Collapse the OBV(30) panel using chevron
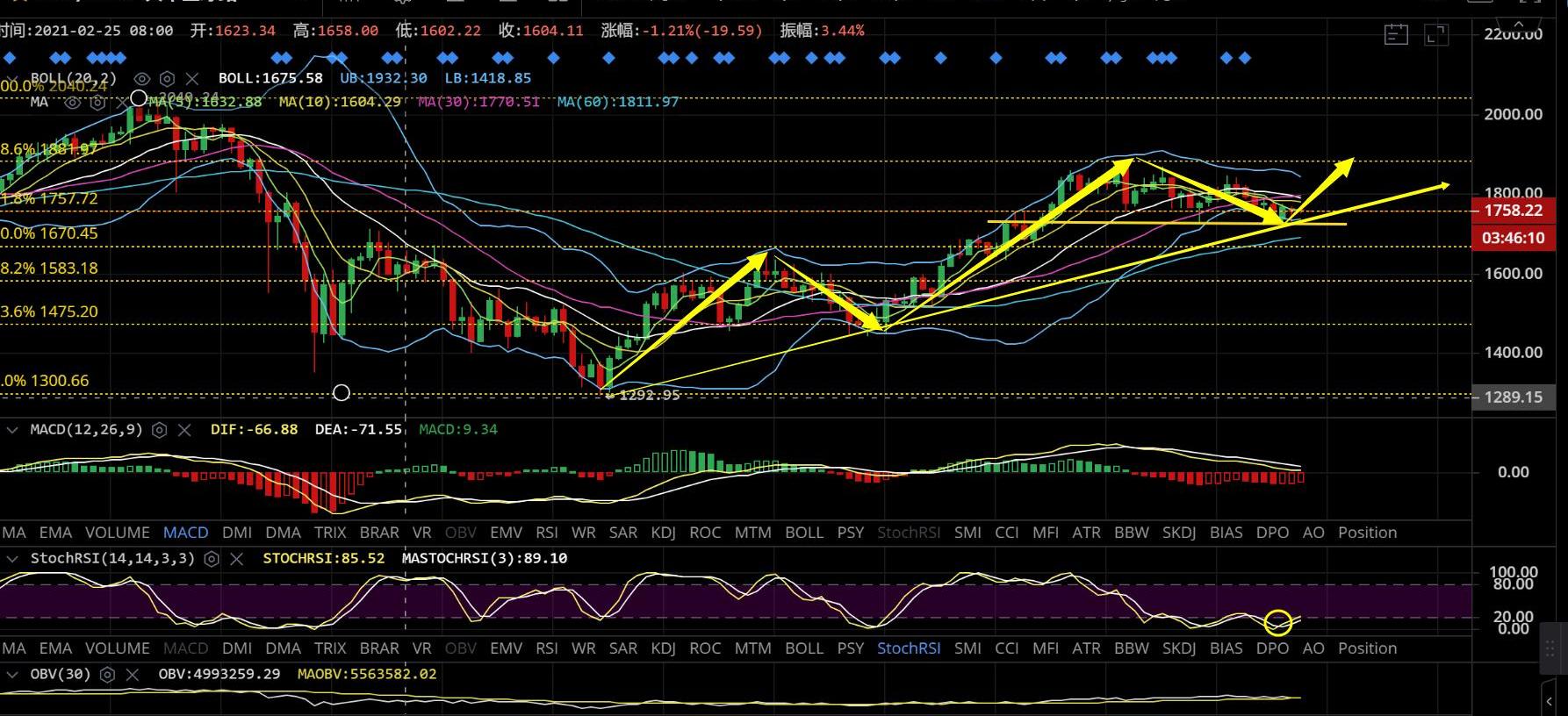1568x716 pixels. tap(13, 675)
